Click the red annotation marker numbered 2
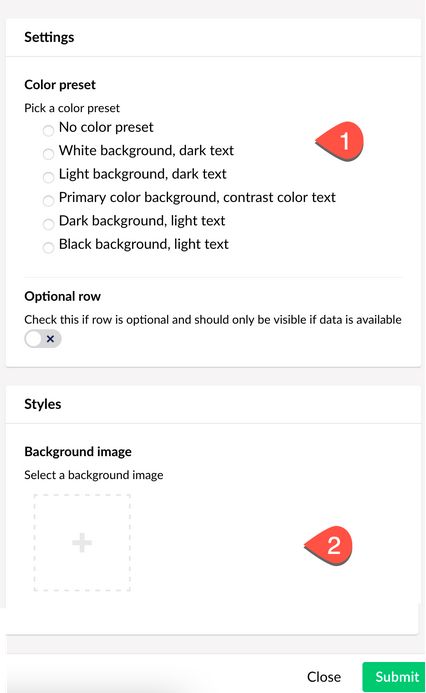This screenshot has height=693, width=426. click(328, 546)
